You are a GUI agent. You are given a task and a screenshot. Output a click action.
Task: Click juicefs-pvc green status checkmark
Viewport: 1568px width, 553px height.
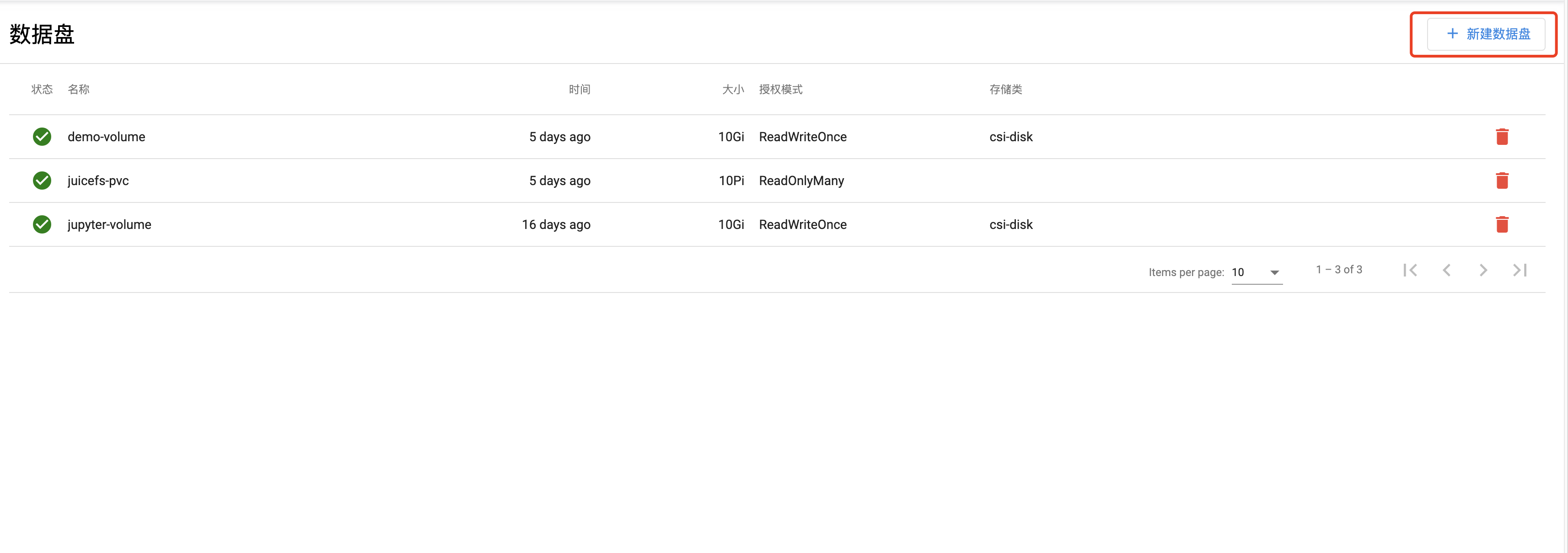(42, 180)
